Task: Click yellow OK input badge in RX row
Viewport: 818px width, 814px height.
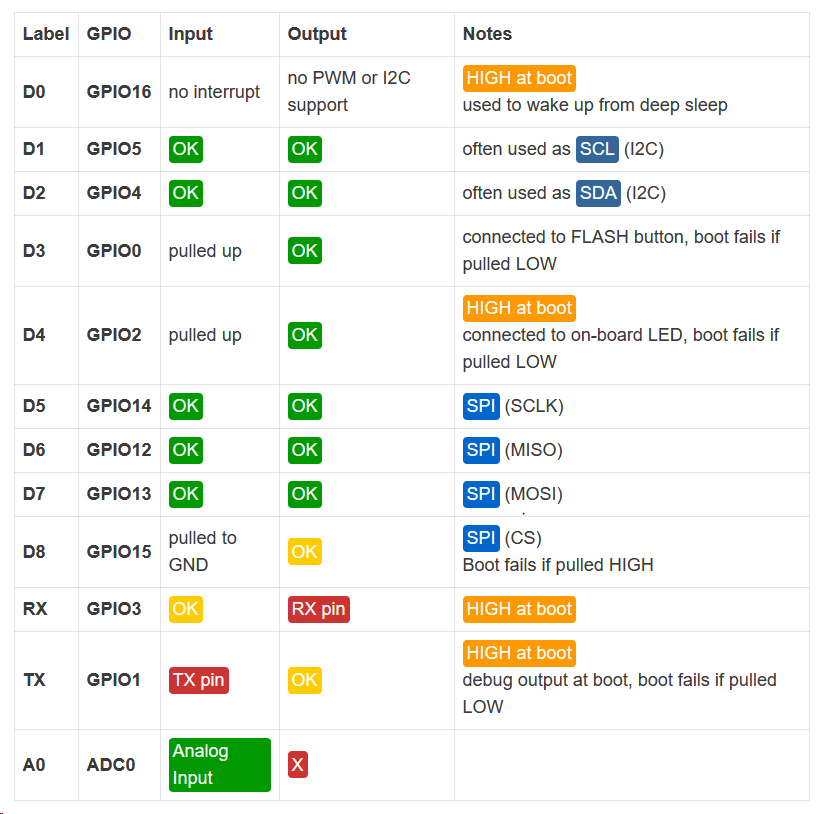Action: click(x=186, y=609)
